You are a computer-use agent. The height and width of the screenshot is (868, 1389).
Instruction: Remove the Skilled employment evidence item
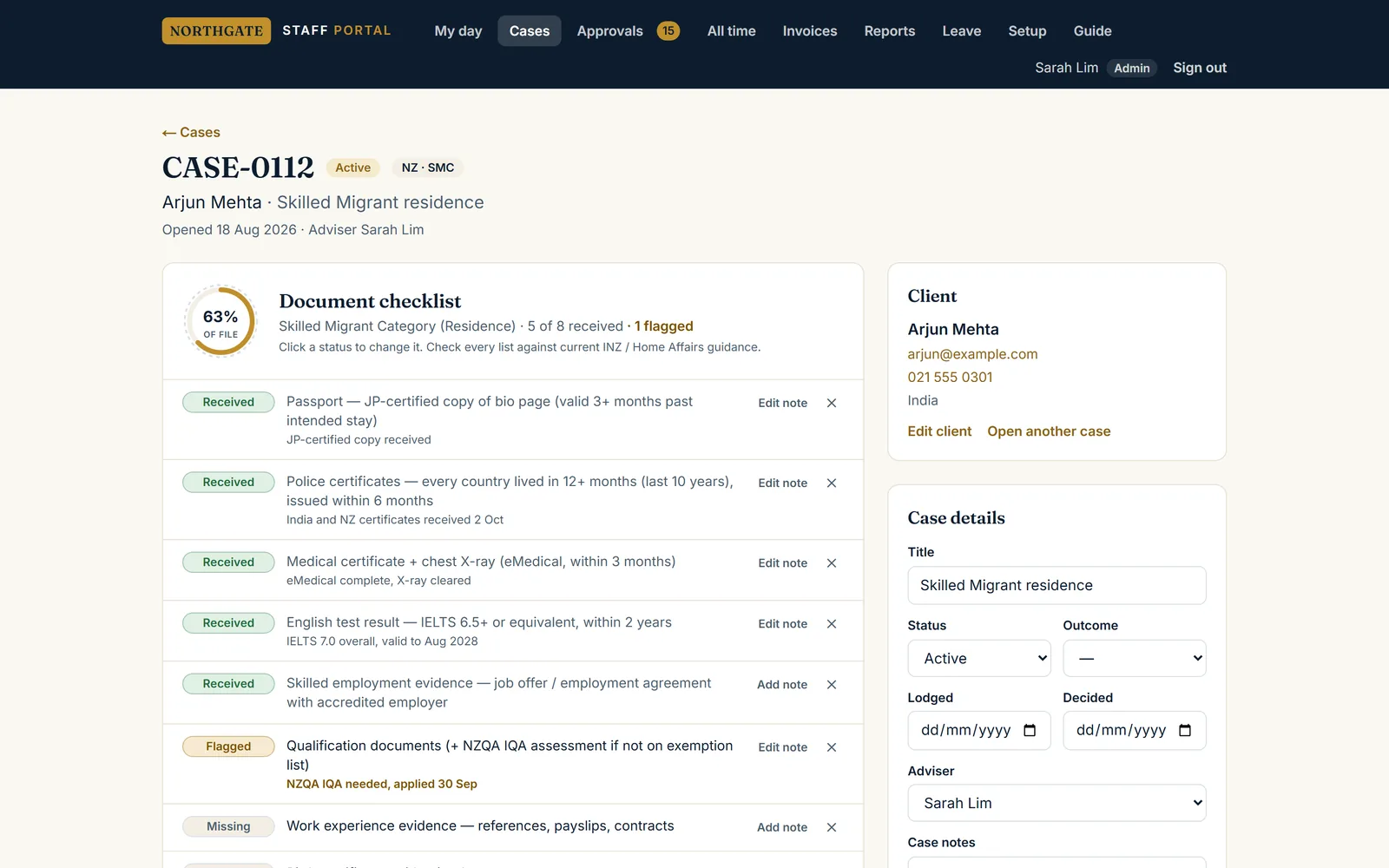832,684
